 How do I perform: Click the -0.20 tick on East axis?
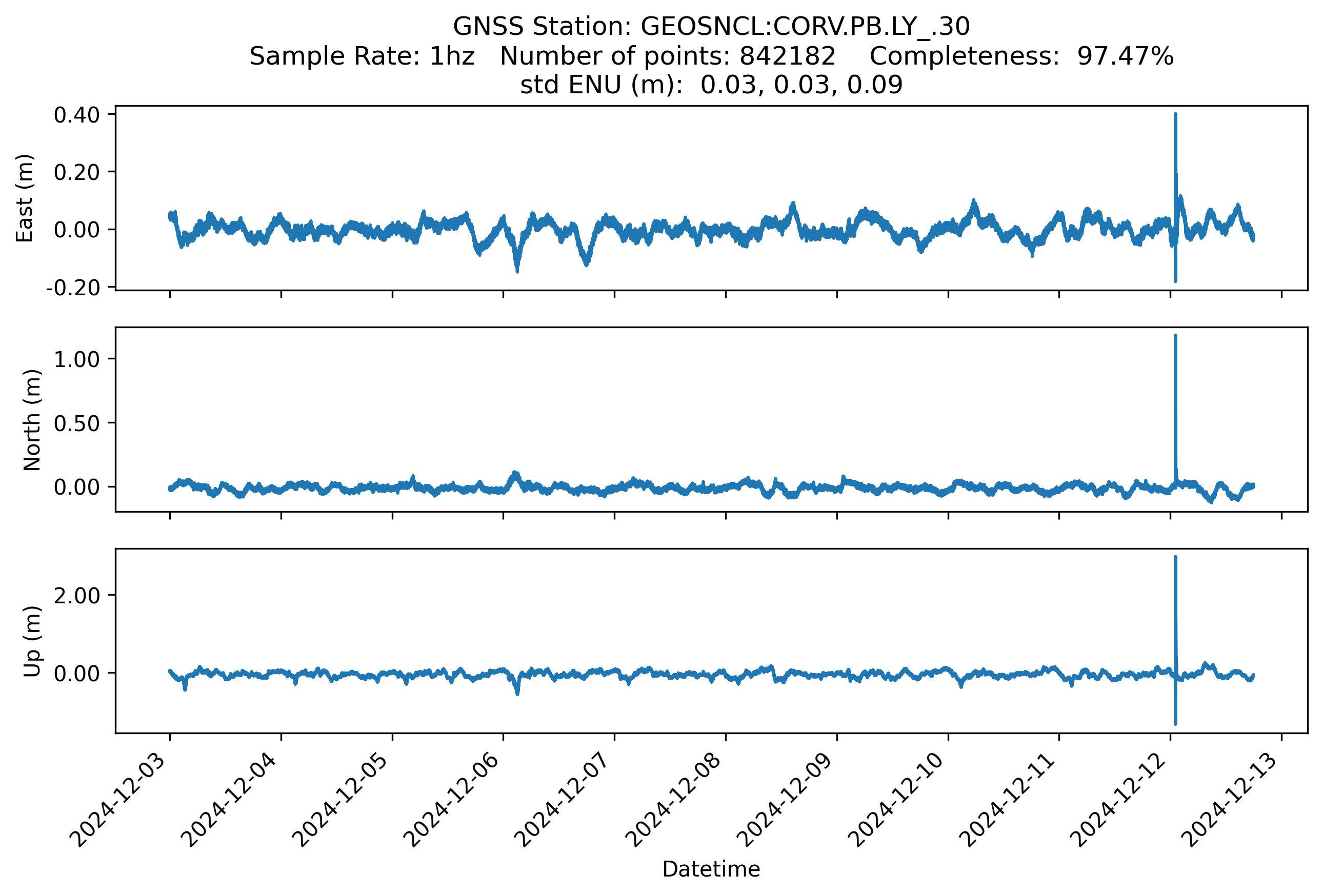[x=73, y=288]
